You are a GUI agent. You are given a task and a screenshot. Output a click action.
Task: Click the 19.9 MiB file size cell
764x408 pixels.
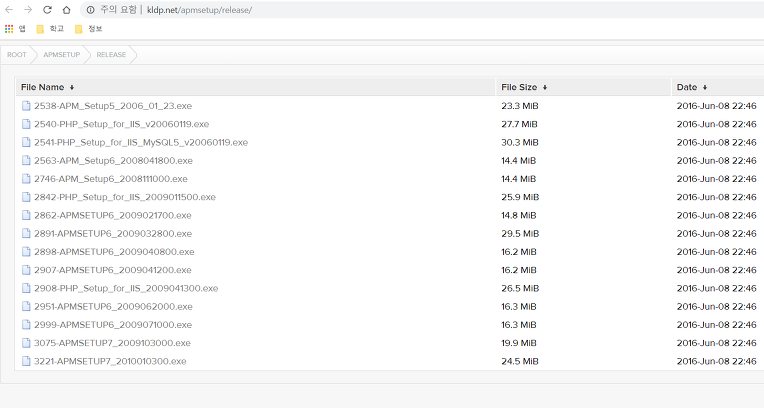pyautogui.click(x=519, y=343)
